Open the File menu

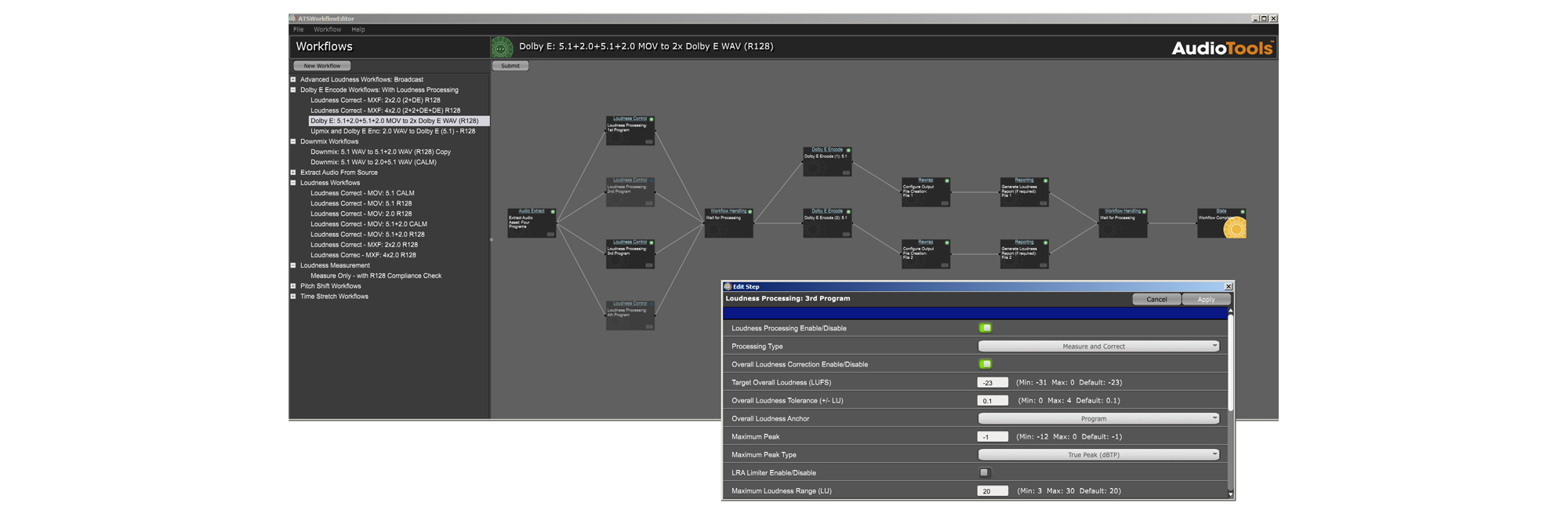299,30
